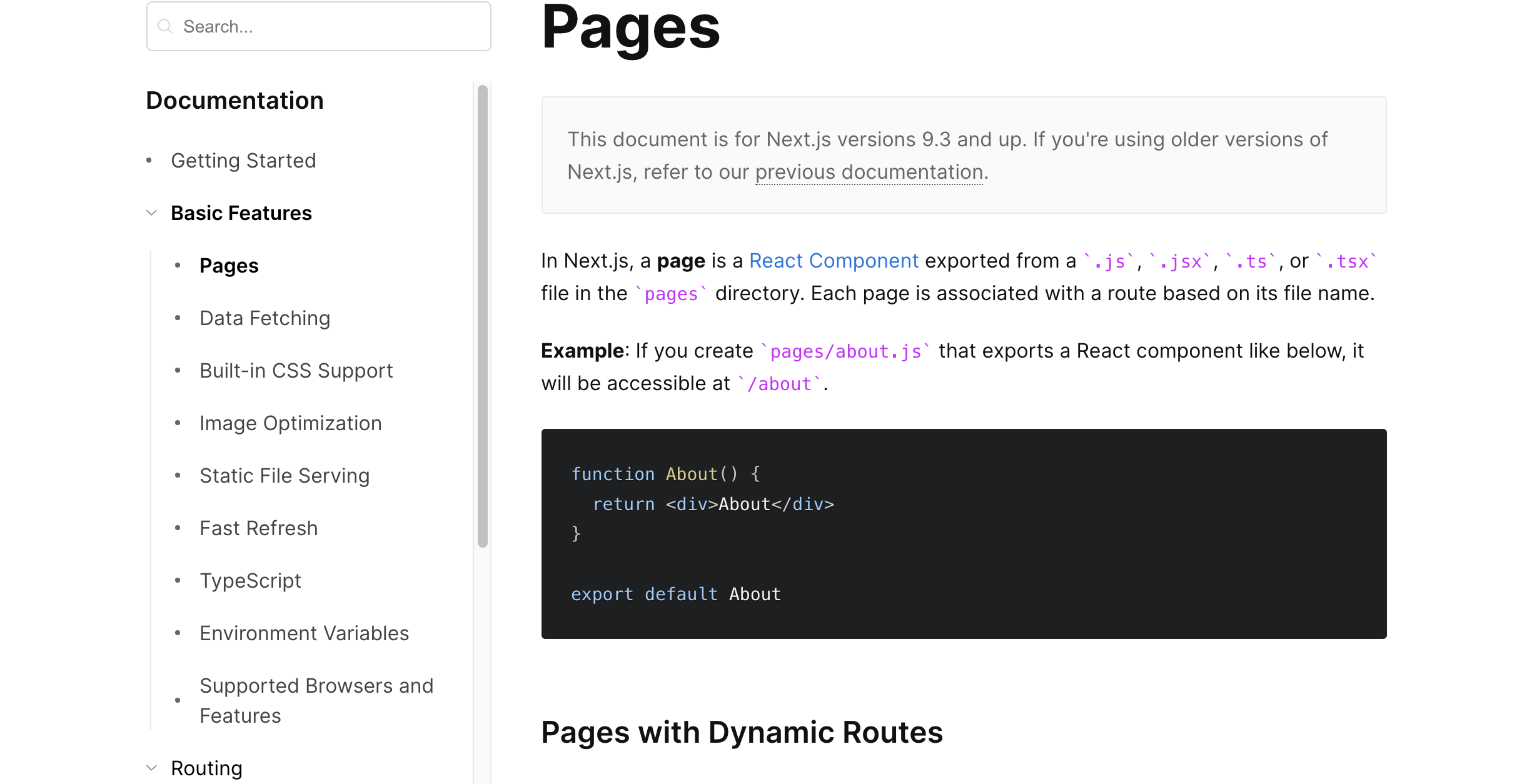Follow the React Component link
Screen dimensions: 1537x784
(834, 261)
